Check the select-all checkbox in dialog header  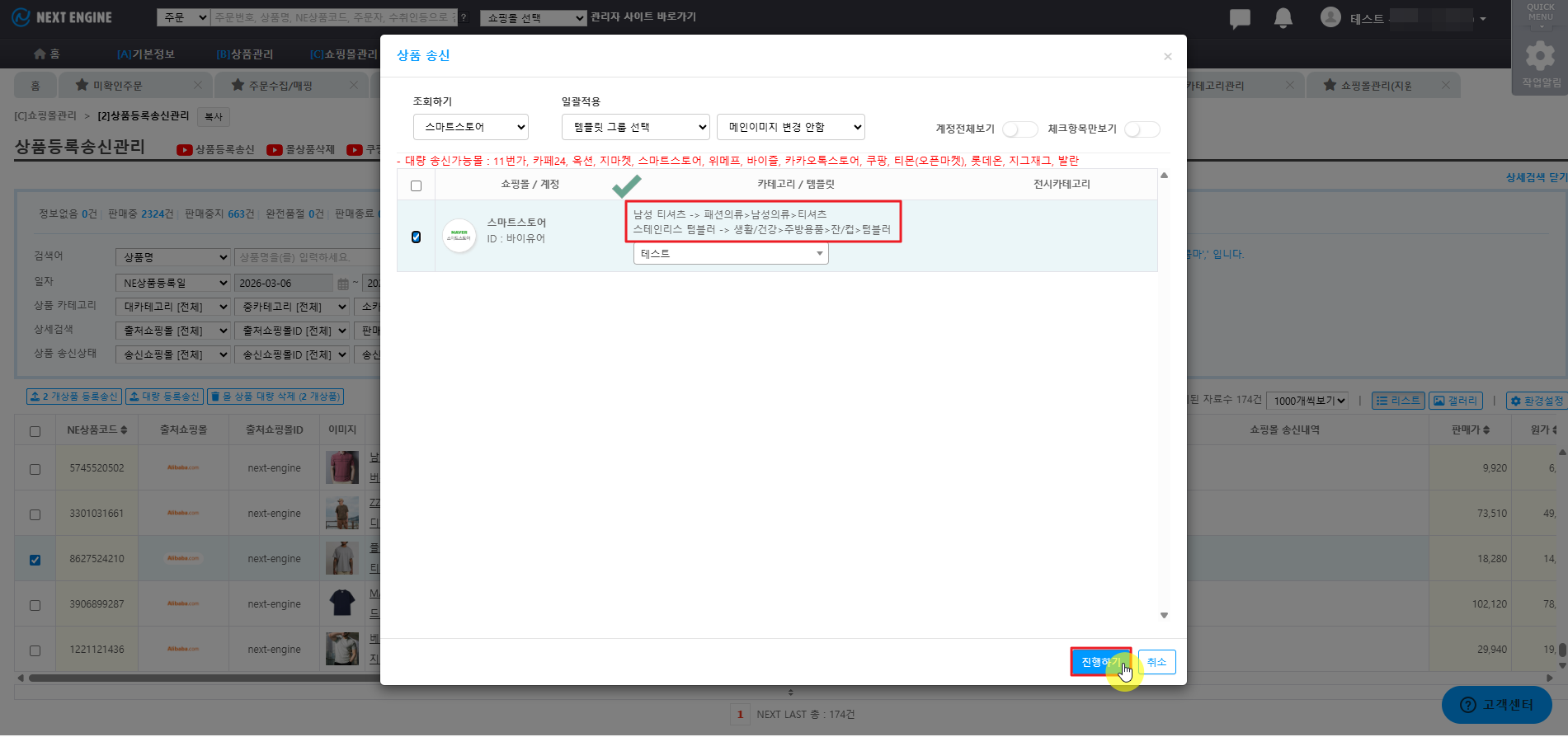tap(417, 185)
